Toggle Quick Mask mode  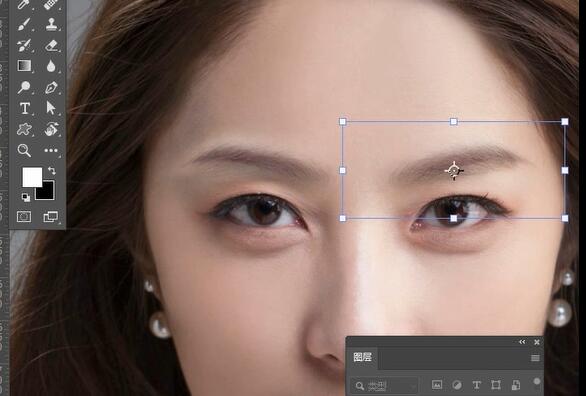[24, 217]
